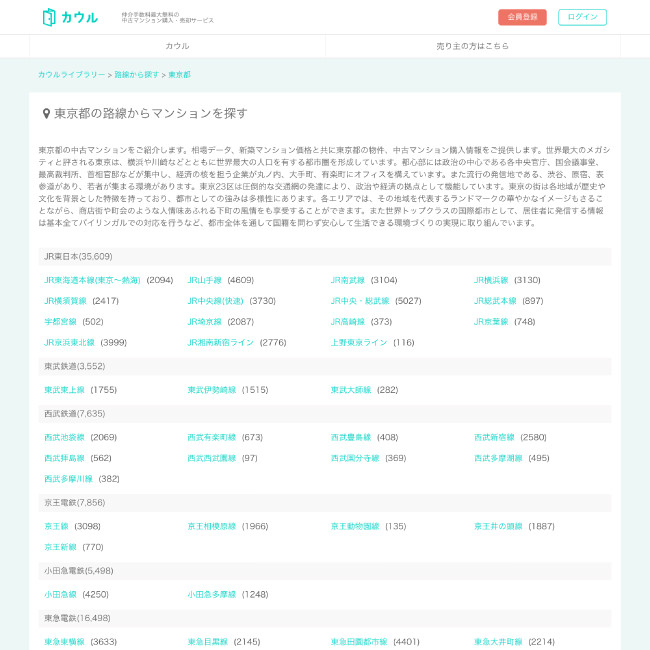The image size is (650, 650).
Task: Select the 東武東上線 link
Action: coord(64,390)
